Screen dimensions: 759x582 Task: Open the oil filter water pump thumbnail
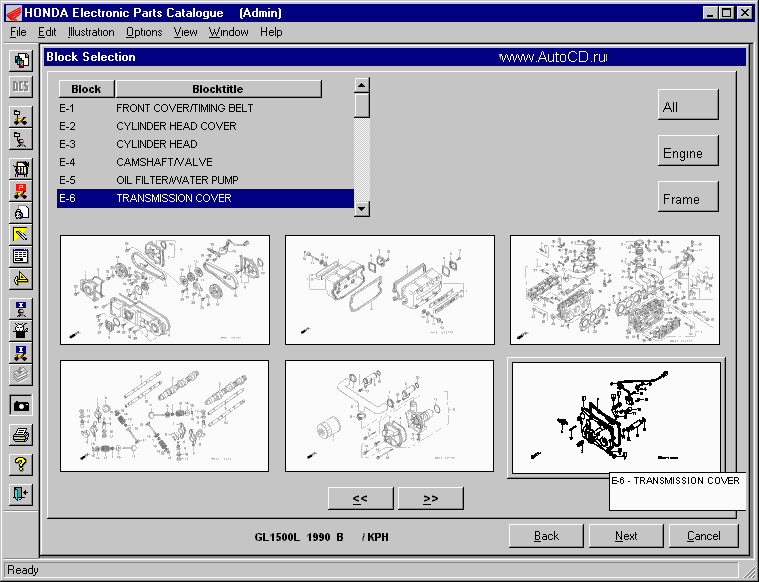coord(390,416)
